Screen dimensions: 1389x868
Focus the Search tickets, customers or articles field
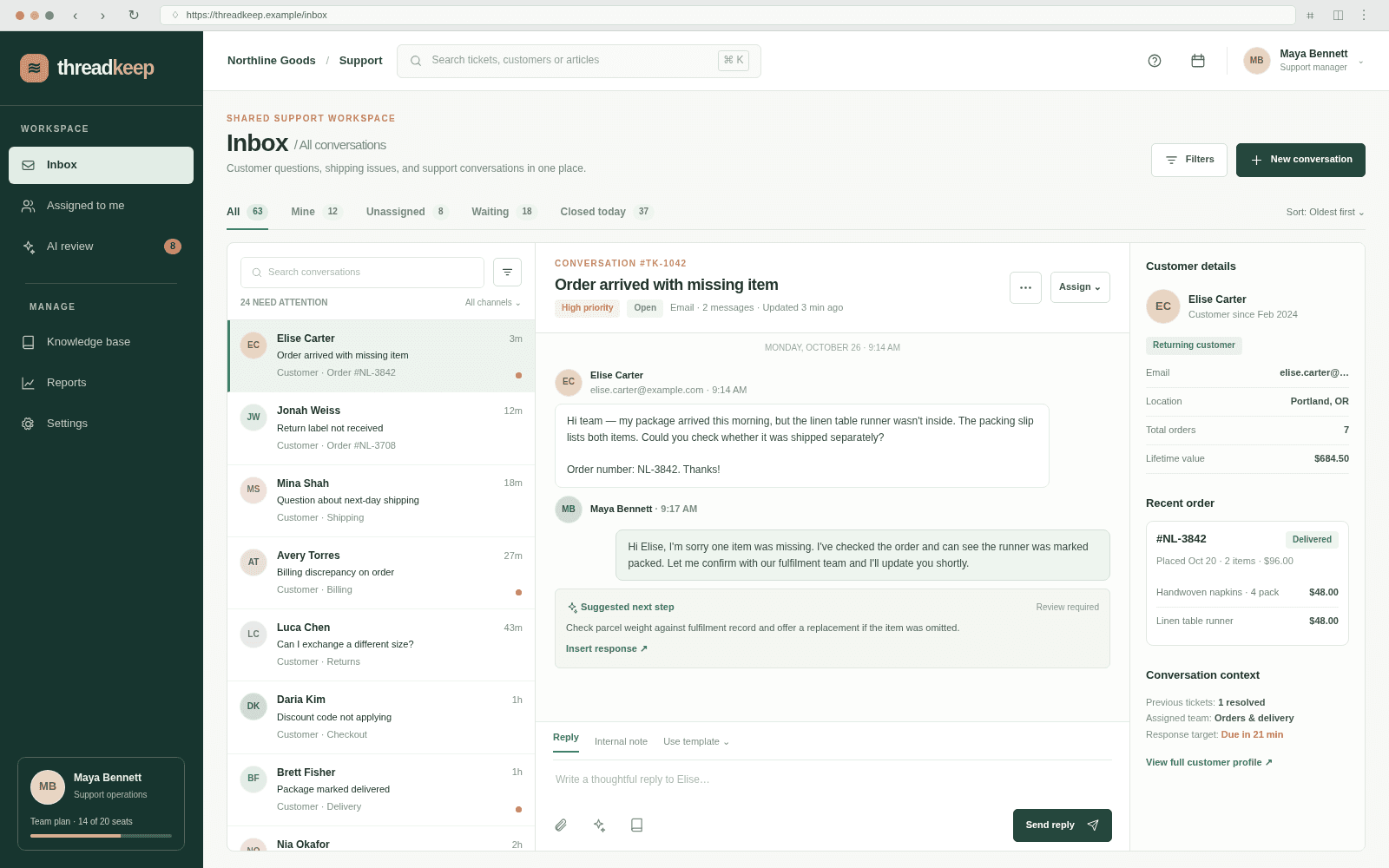579,61
